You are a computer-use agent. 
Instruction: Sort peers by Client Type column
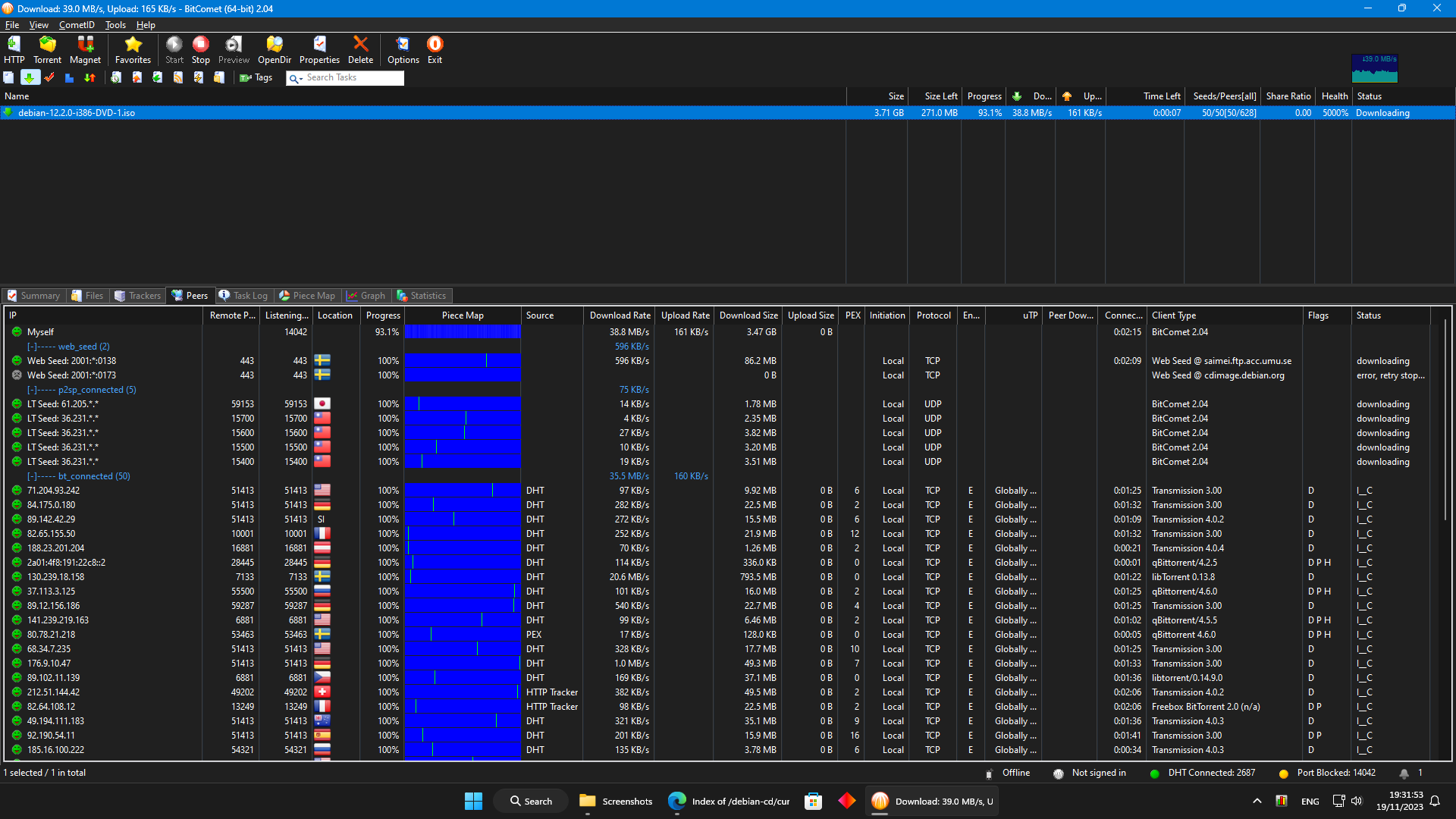pos(1225,315)
